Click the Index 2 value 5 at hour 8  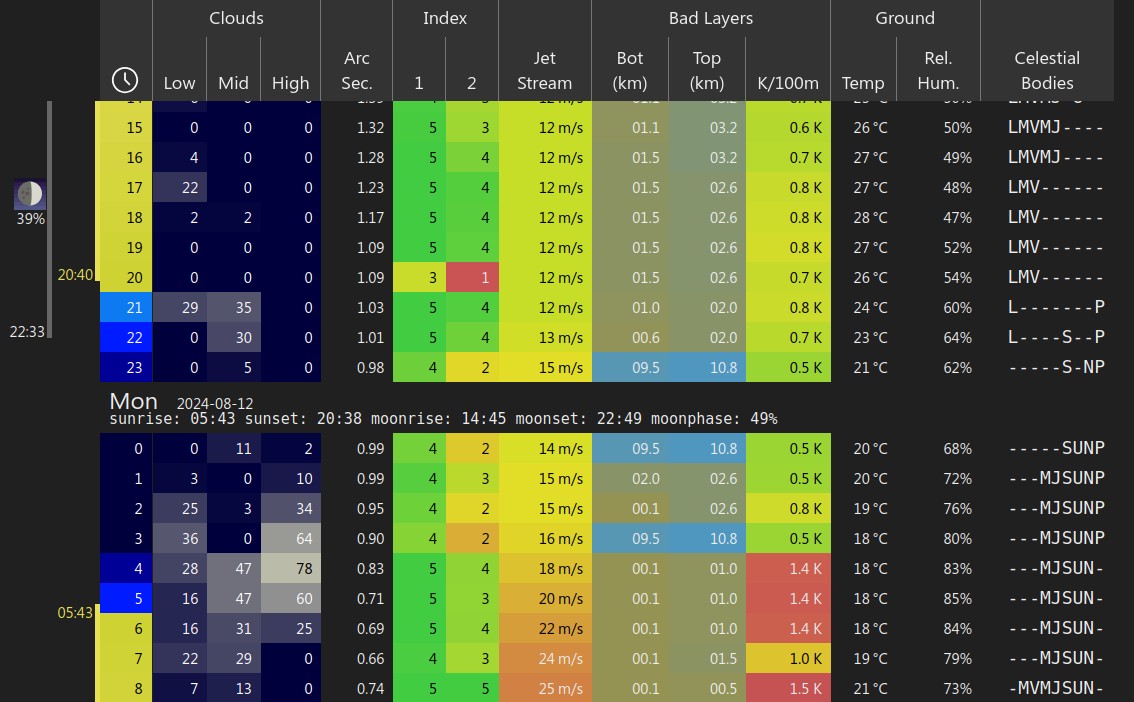(x=472, y=688)
